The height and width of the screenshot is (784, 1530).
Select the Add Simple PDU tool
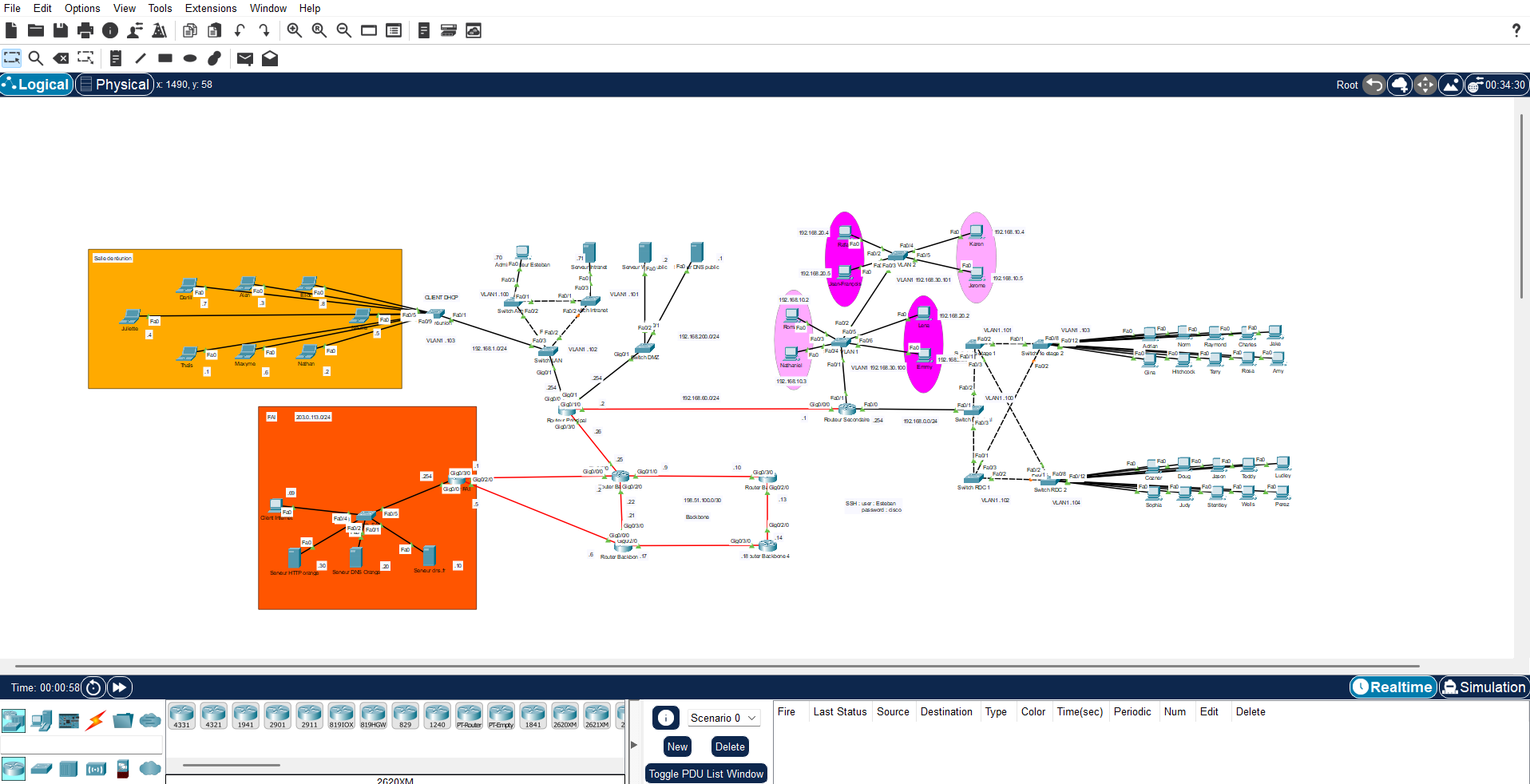(x=244, y=57)
